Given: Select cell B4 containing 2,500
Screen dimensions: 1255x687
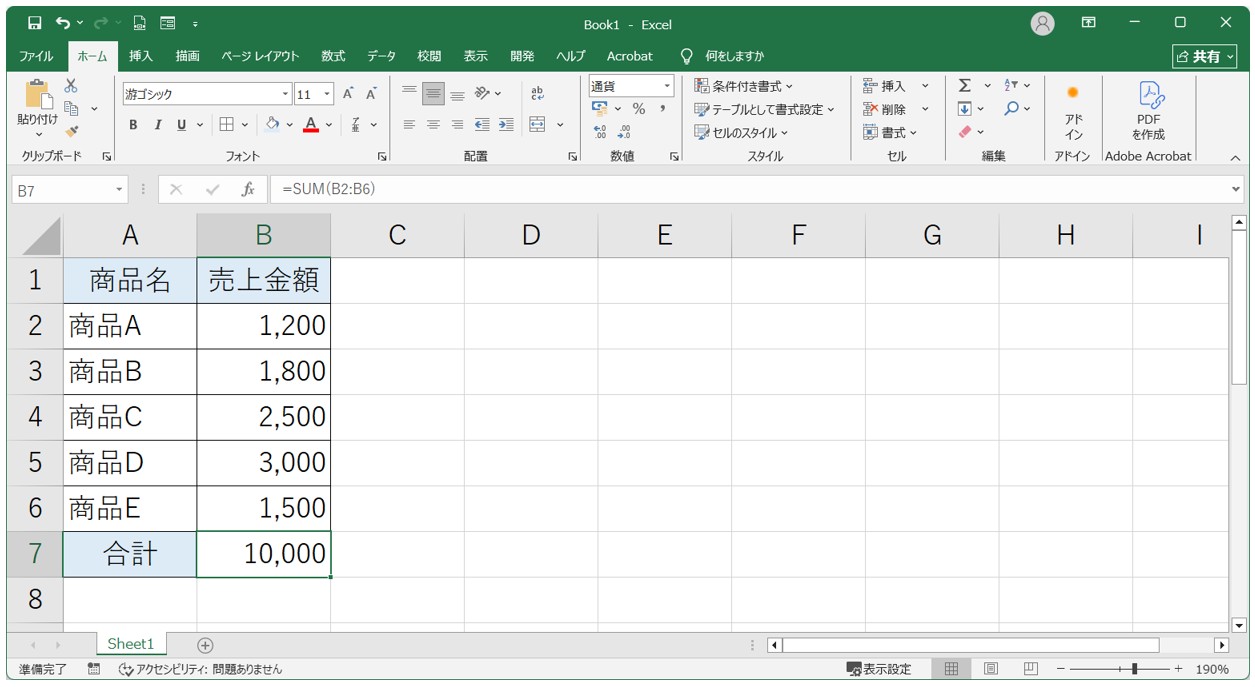Looking at the screenshot, I should (x=263, y=417).
